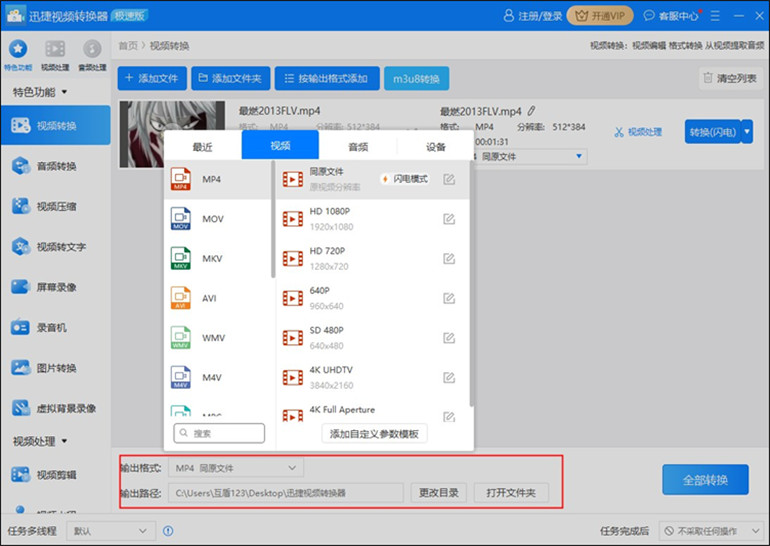770x546 pixels.
Task: Click the 添加文件夹 button
Action: tap(231, 78)
